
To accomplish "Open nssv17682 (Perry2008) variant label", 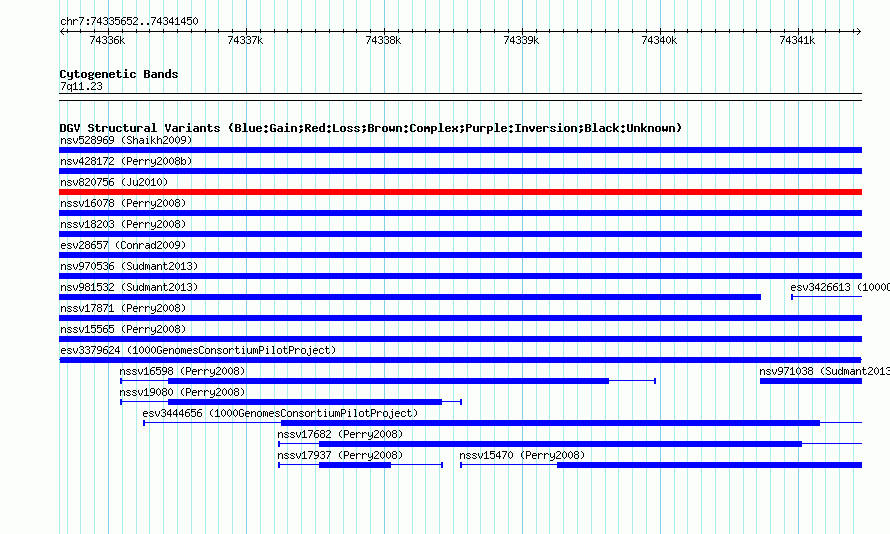I will click(340, 434).
